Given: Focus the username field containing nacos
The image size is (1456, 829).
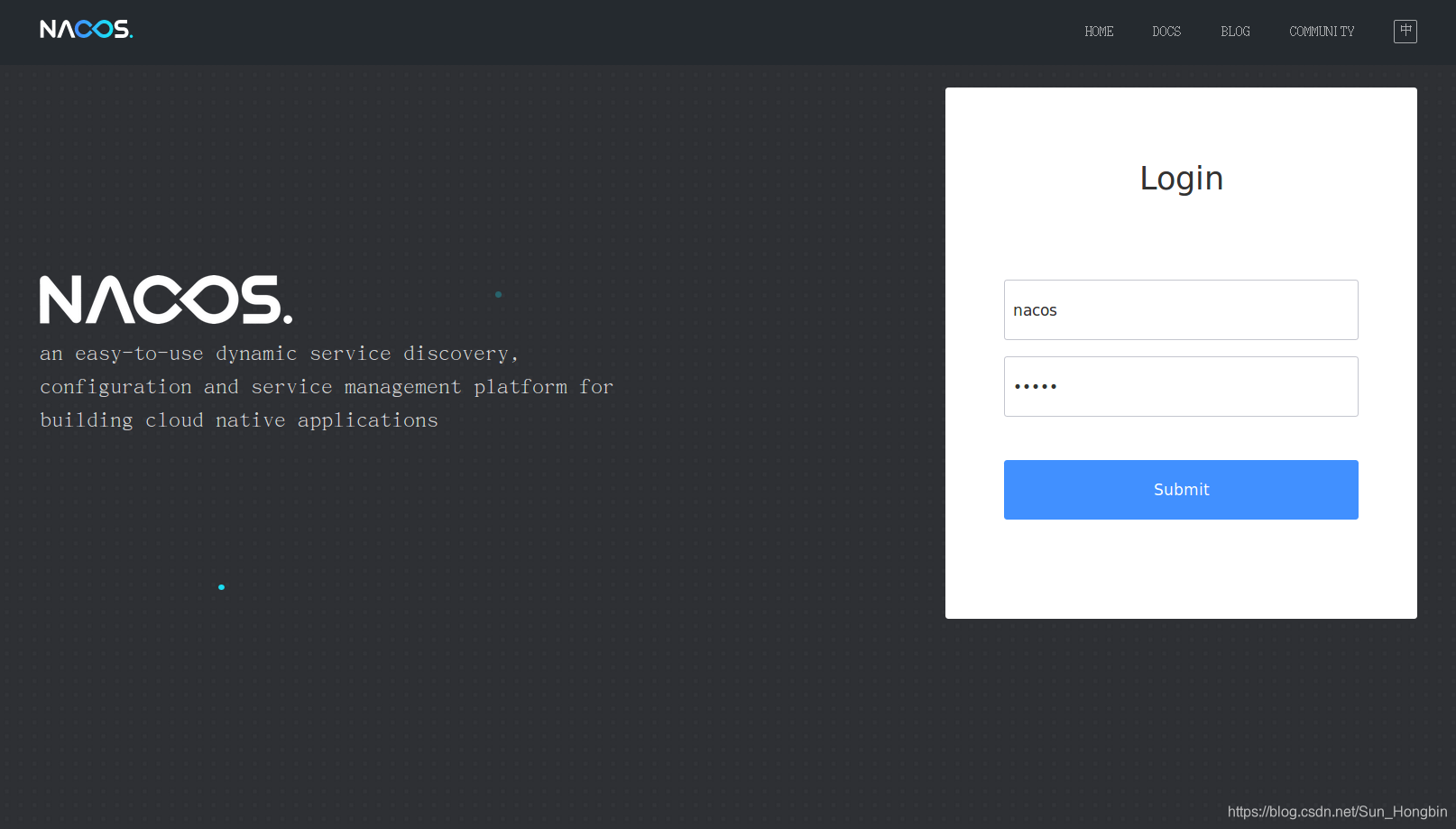Looking at the screenshot, I should 1181,309.
